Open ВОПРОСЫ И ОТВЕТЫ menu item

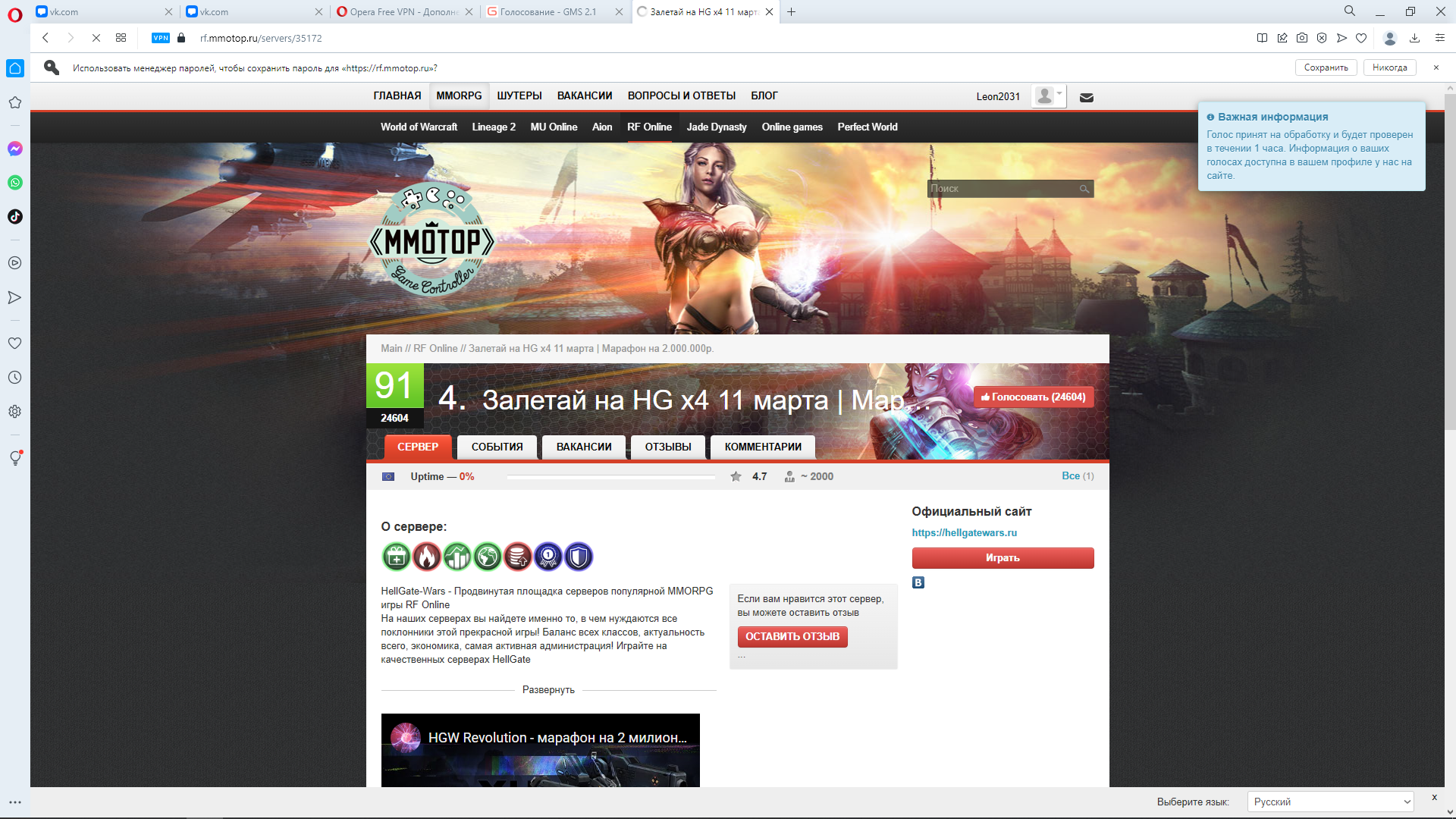[682, 96]
